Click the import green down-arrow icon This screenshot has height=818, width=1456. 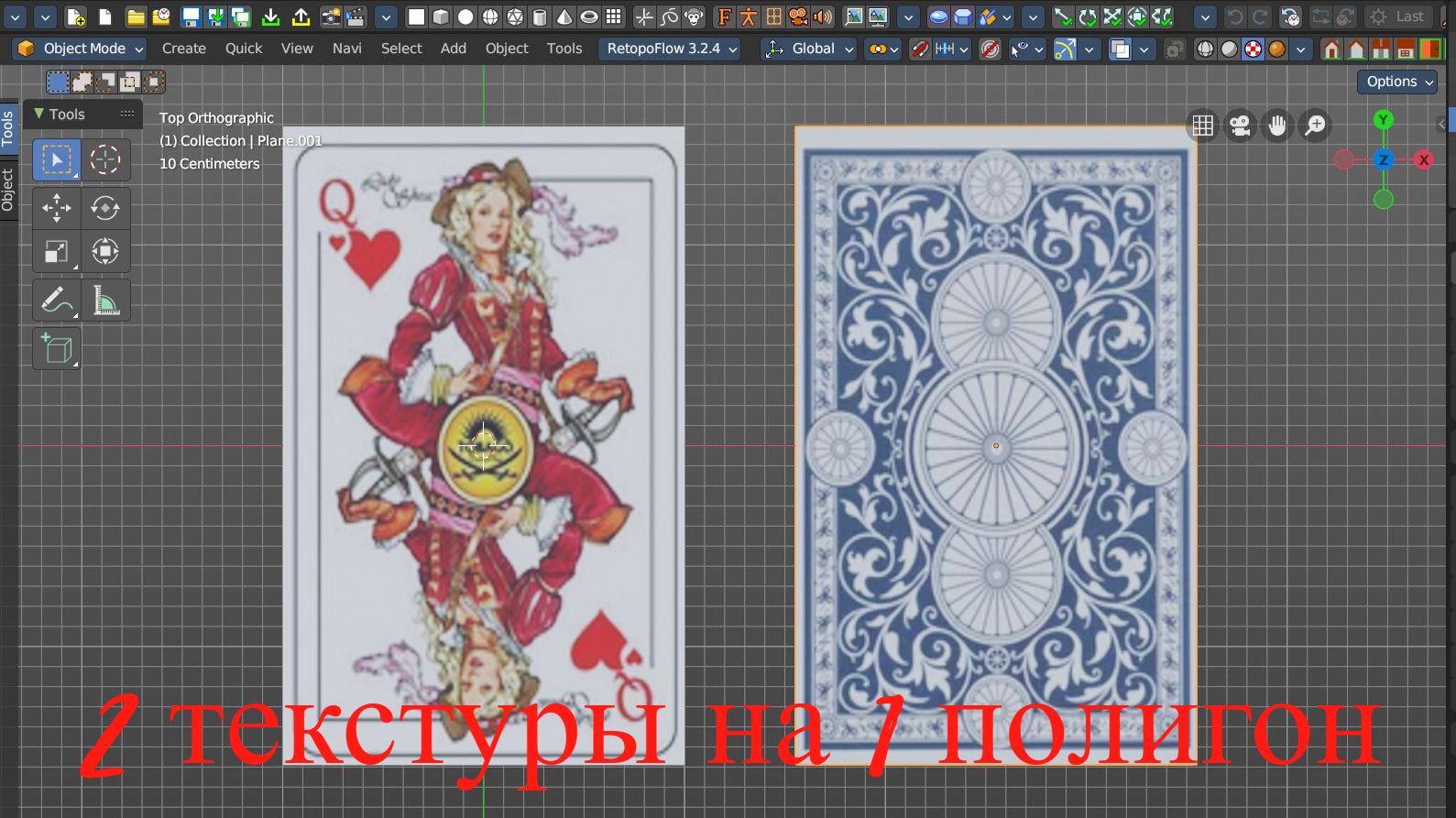271,16
